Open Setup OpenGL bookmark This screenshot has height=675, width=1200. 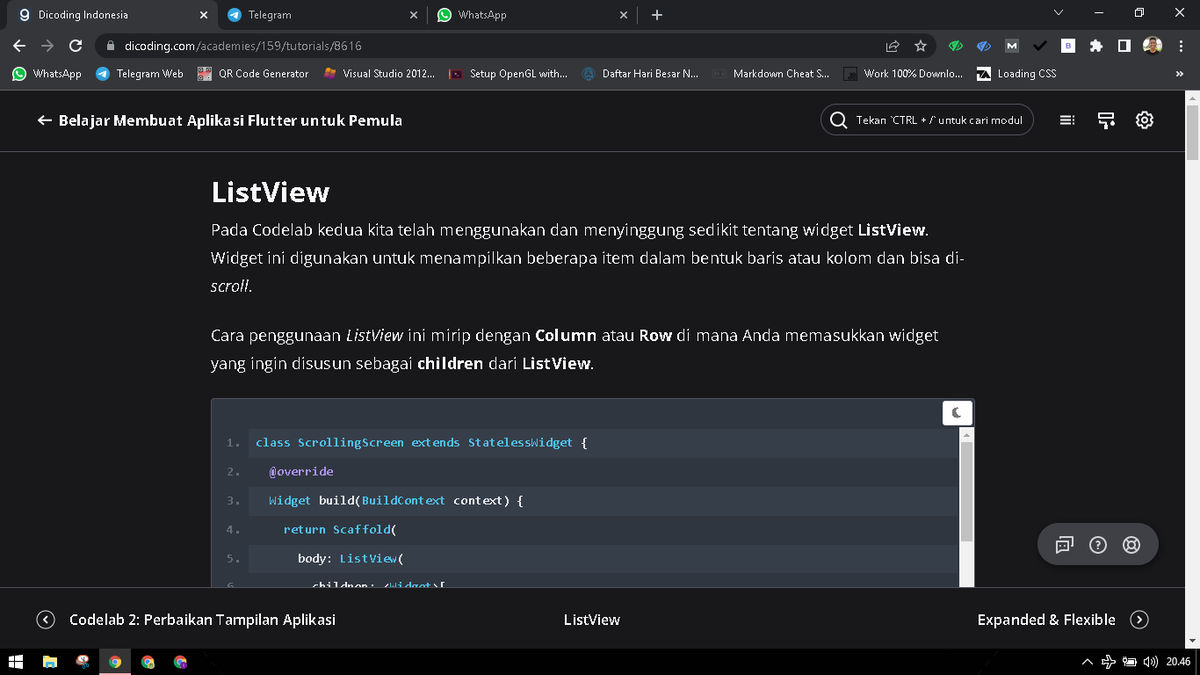pyautogui.click(x=508, y=73)
